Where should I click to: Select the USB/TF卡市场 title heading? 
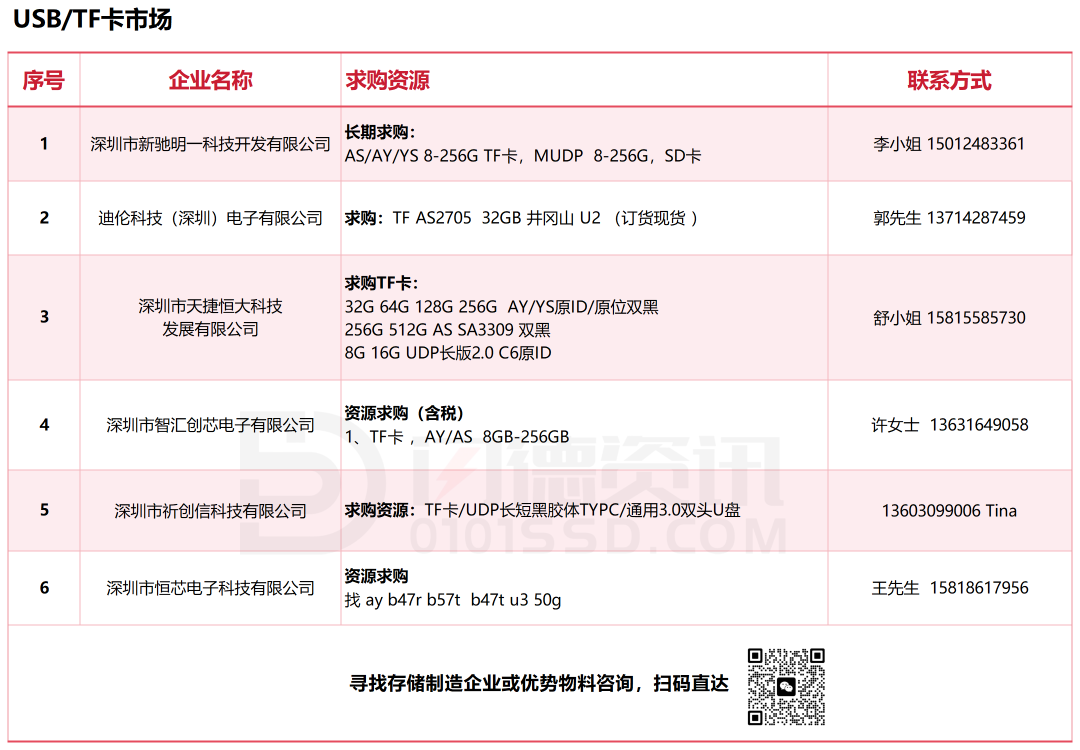[x=92, y=20]
